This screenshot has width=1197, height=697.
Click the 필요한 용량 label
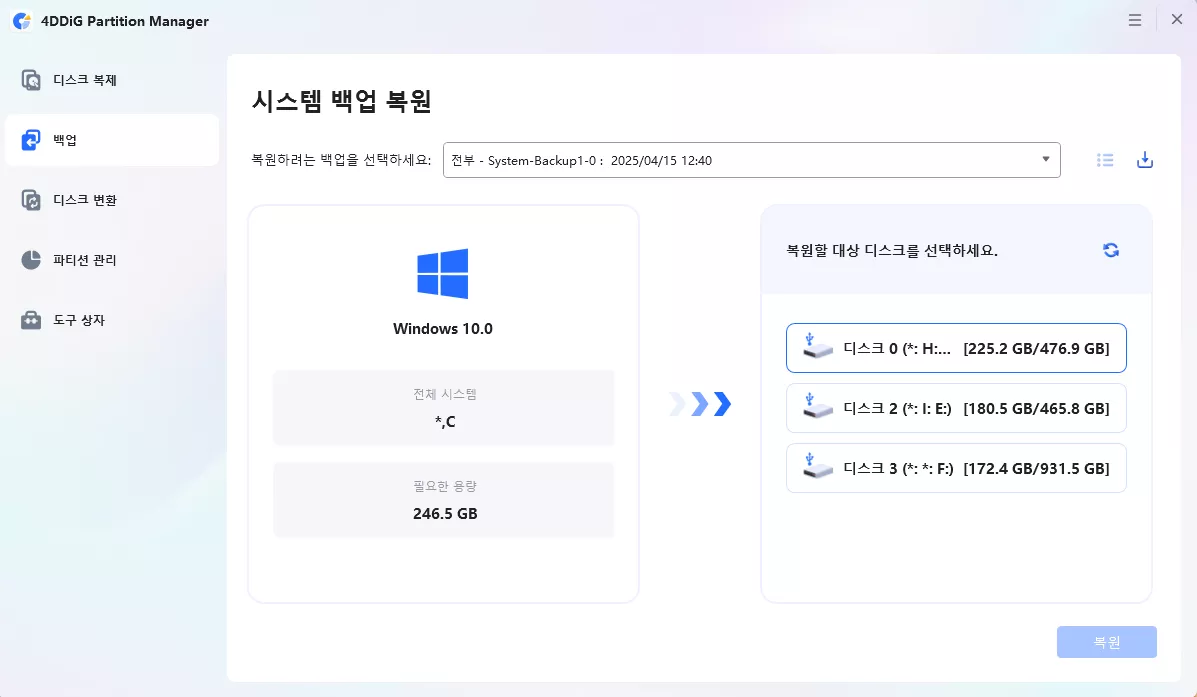tap(445, 486)
